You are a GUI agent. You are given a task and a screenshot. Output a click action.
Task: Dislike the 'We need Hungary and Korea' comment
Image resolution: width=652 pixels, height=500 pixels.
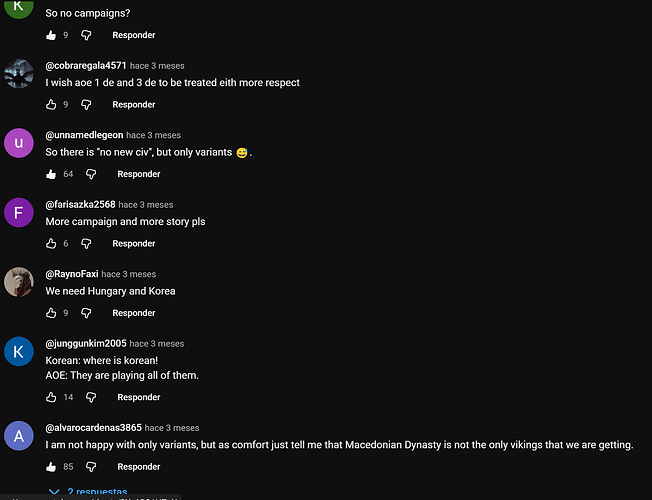pos(85,313)
